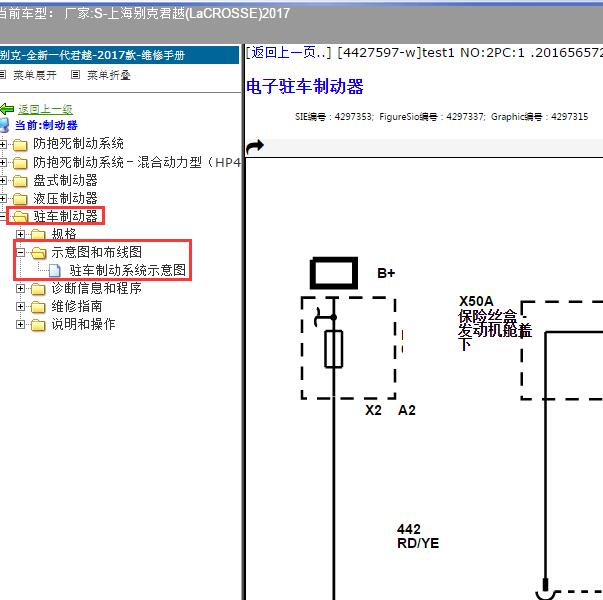This screenshot has width=603, height=600.
Task: Click the 442 RD/YE wire label
Action: pos(418,536)
